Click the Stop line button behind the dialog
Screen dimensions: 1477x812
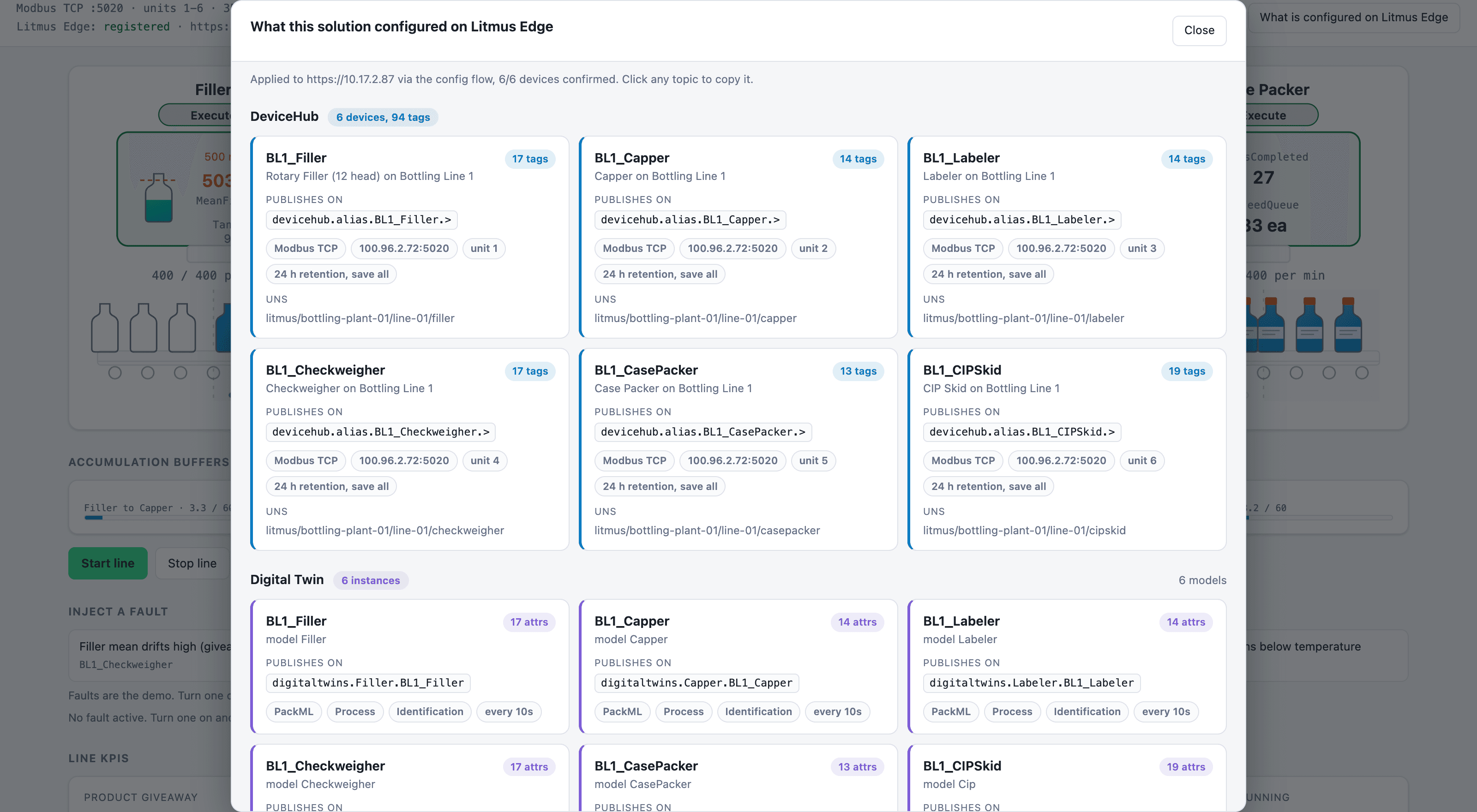click(x=192, y=564)
